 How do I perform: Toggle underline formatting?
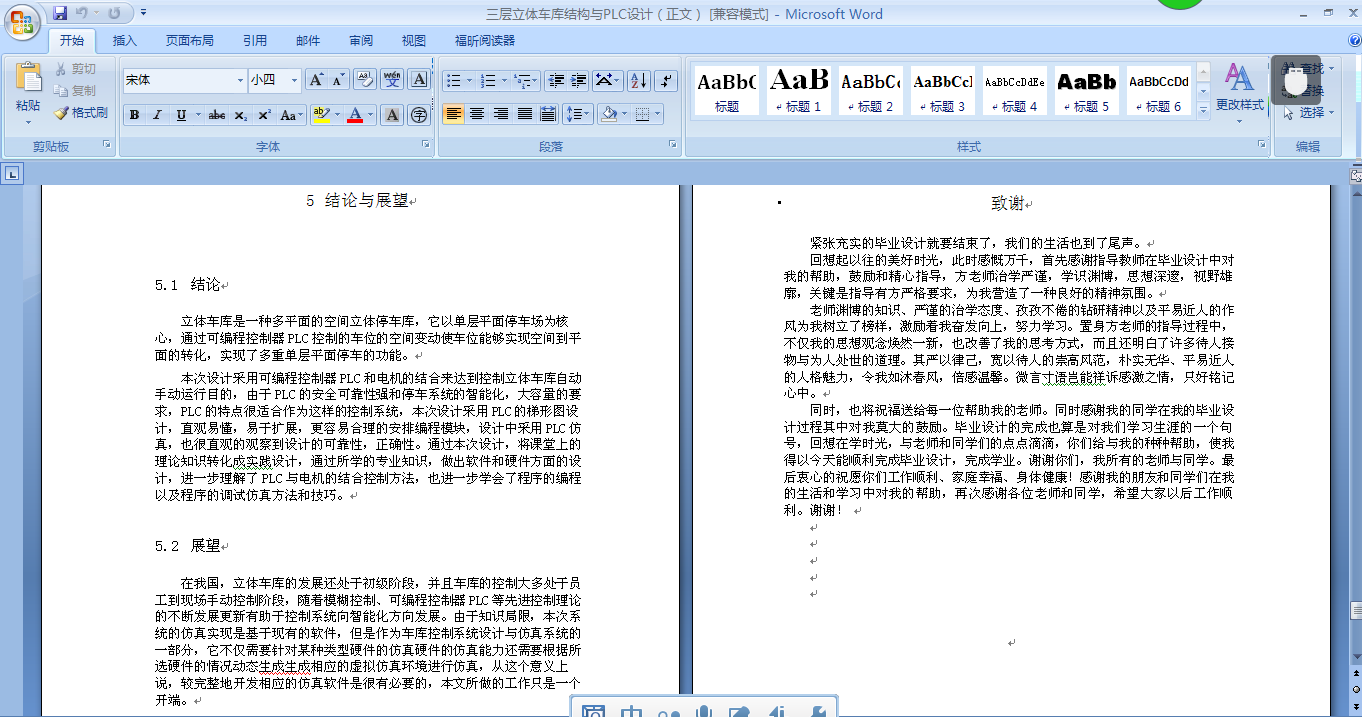(180, 115)
